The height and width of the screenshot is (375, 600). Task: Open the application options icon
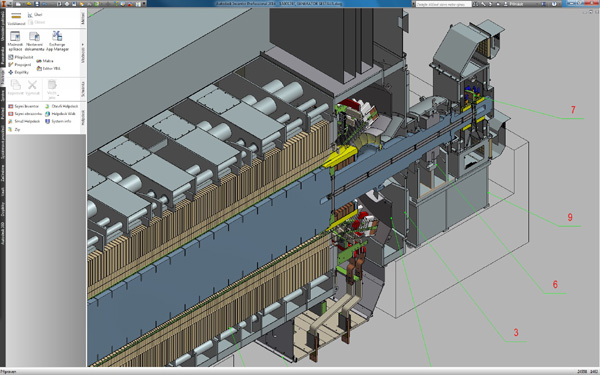[x=15, y=41]
